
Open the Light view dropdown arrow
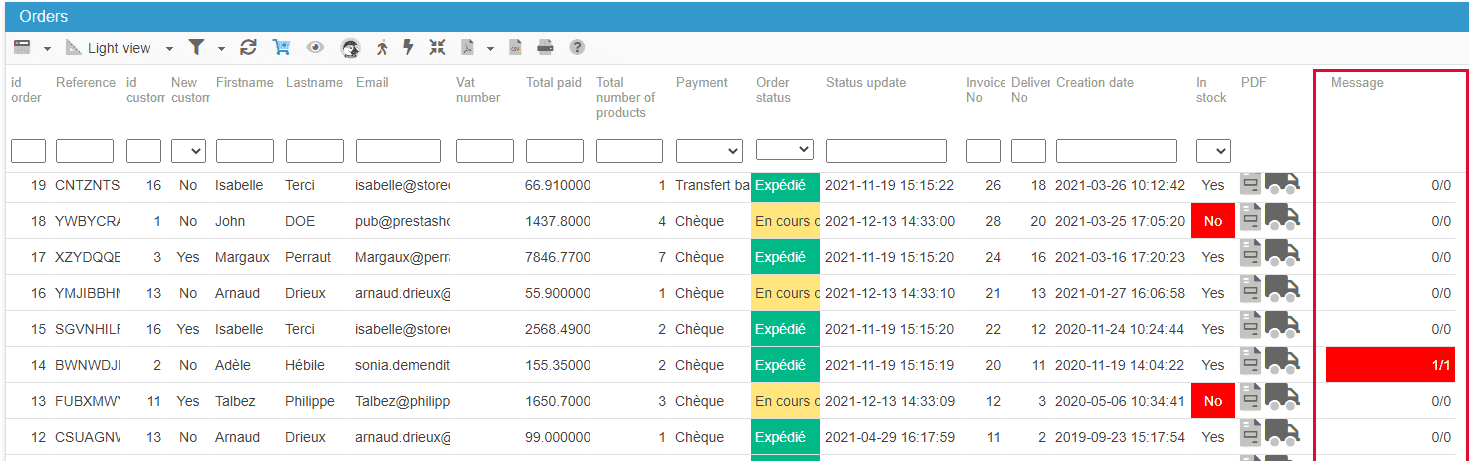pyautogui.click(x=169, y=49)
